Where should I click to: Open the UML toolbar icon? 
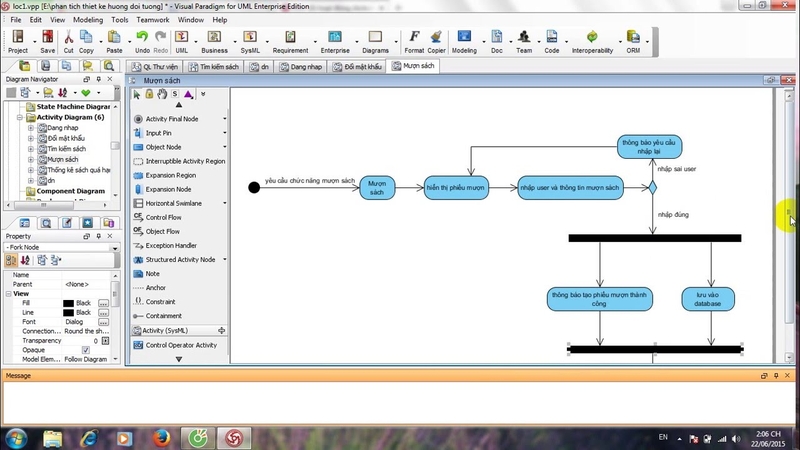182,41
